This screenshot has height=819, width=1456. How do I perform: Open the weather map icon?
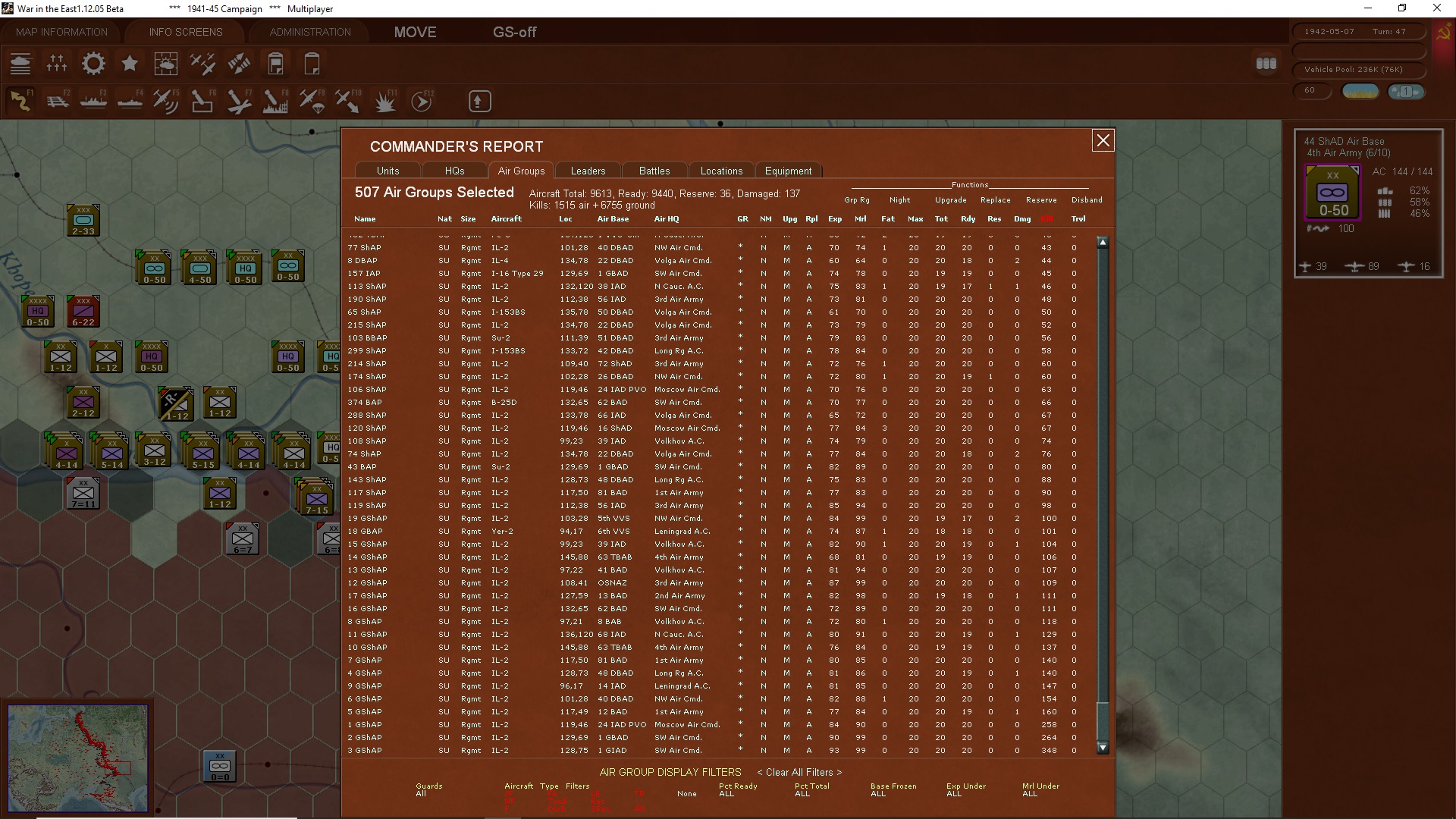(x=166, y=64)
